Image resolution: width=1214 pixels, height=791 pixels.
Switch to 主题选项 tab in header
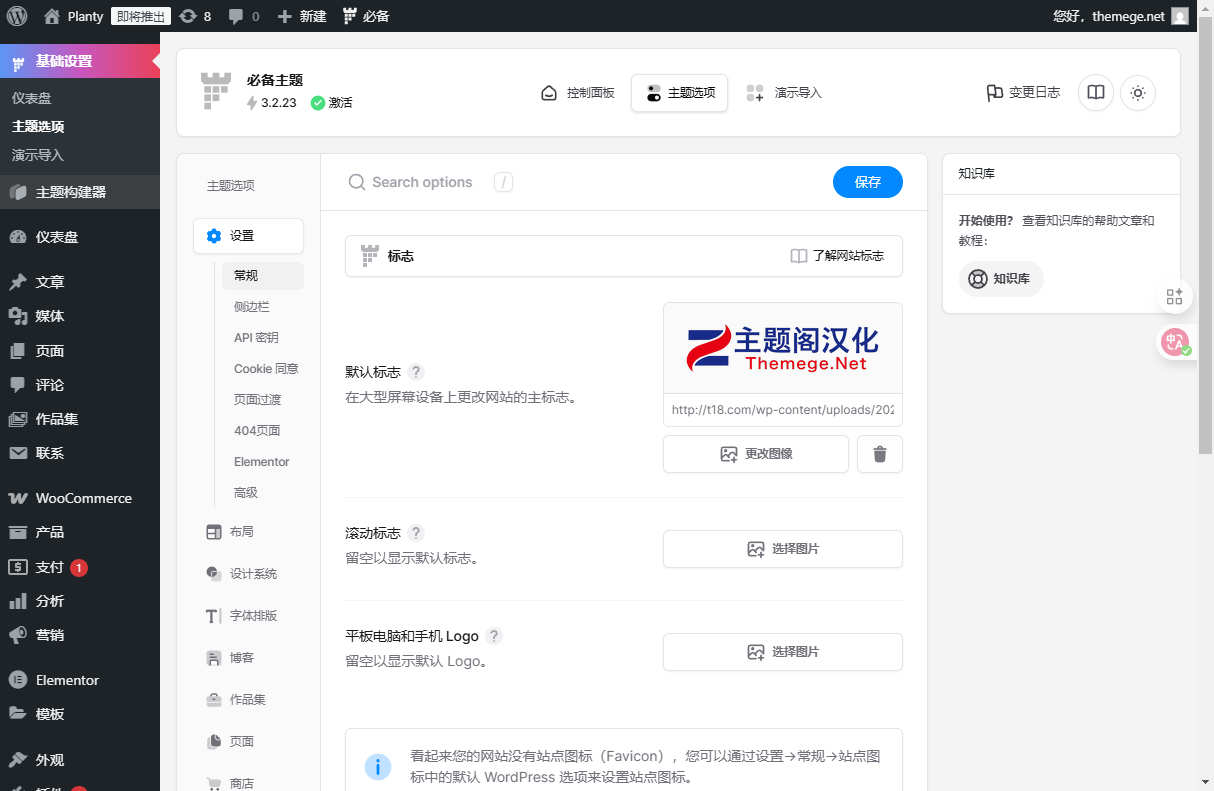(x=680, y=93)
